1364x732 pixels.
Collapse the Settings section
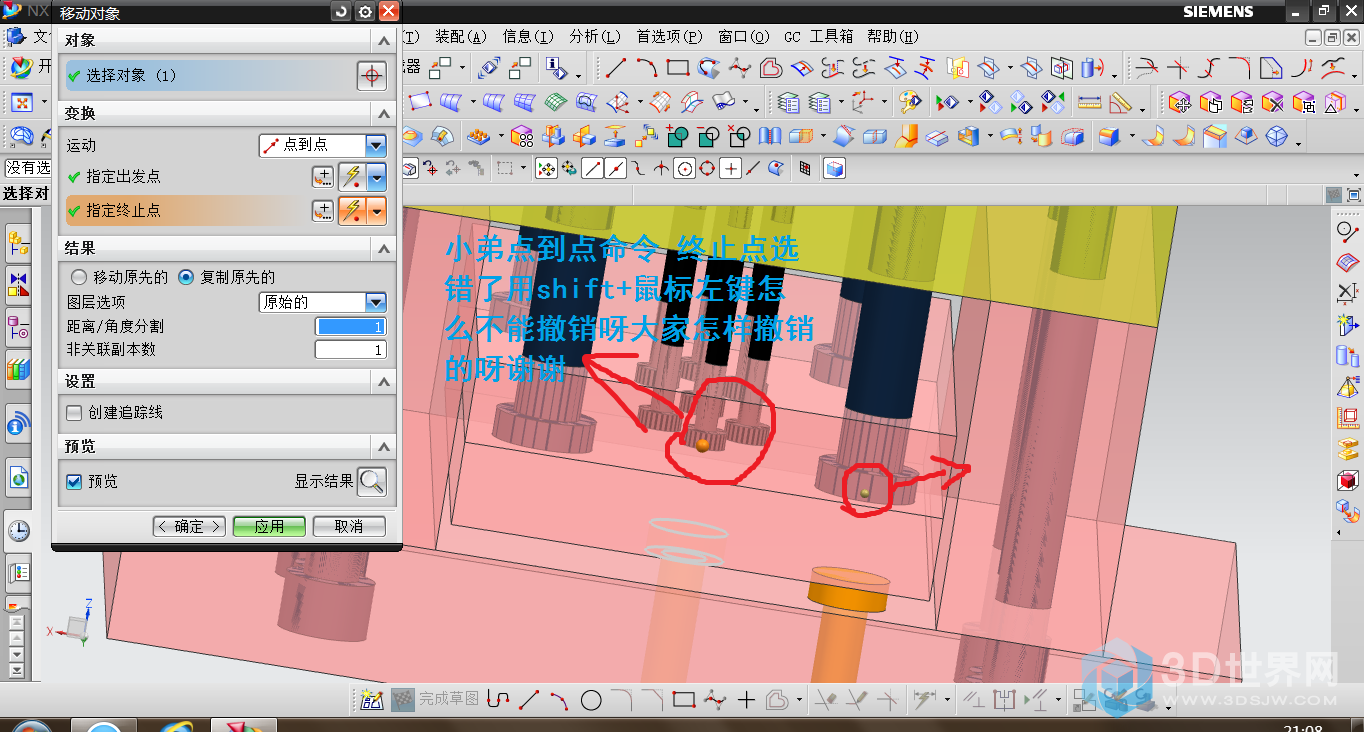click(384, 382)
